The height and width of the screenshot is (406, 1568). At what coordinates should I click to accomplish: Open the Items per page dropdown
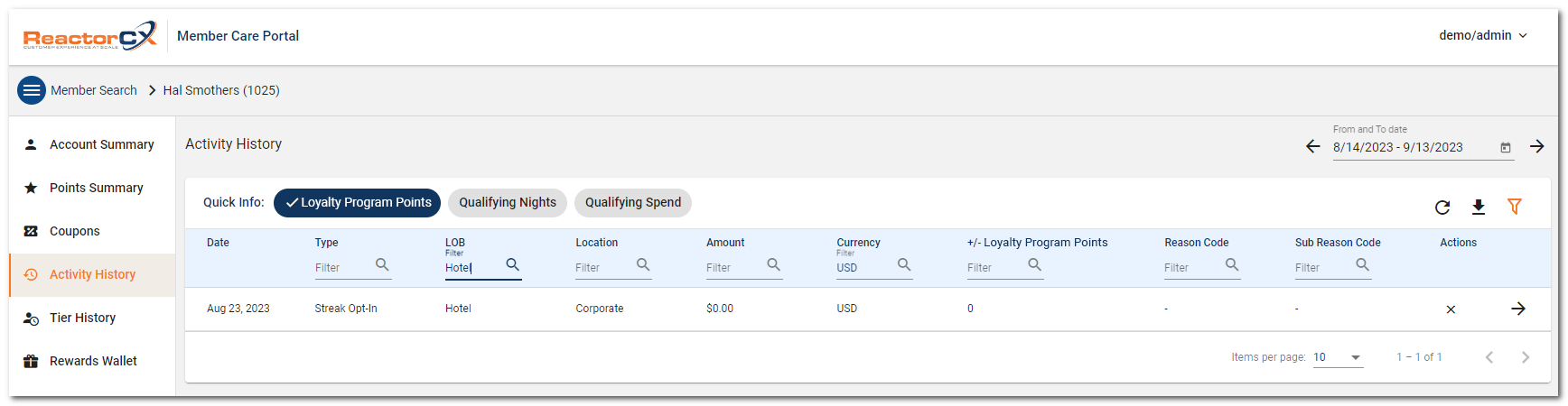pyautogui.click(x=1338, y=357)
